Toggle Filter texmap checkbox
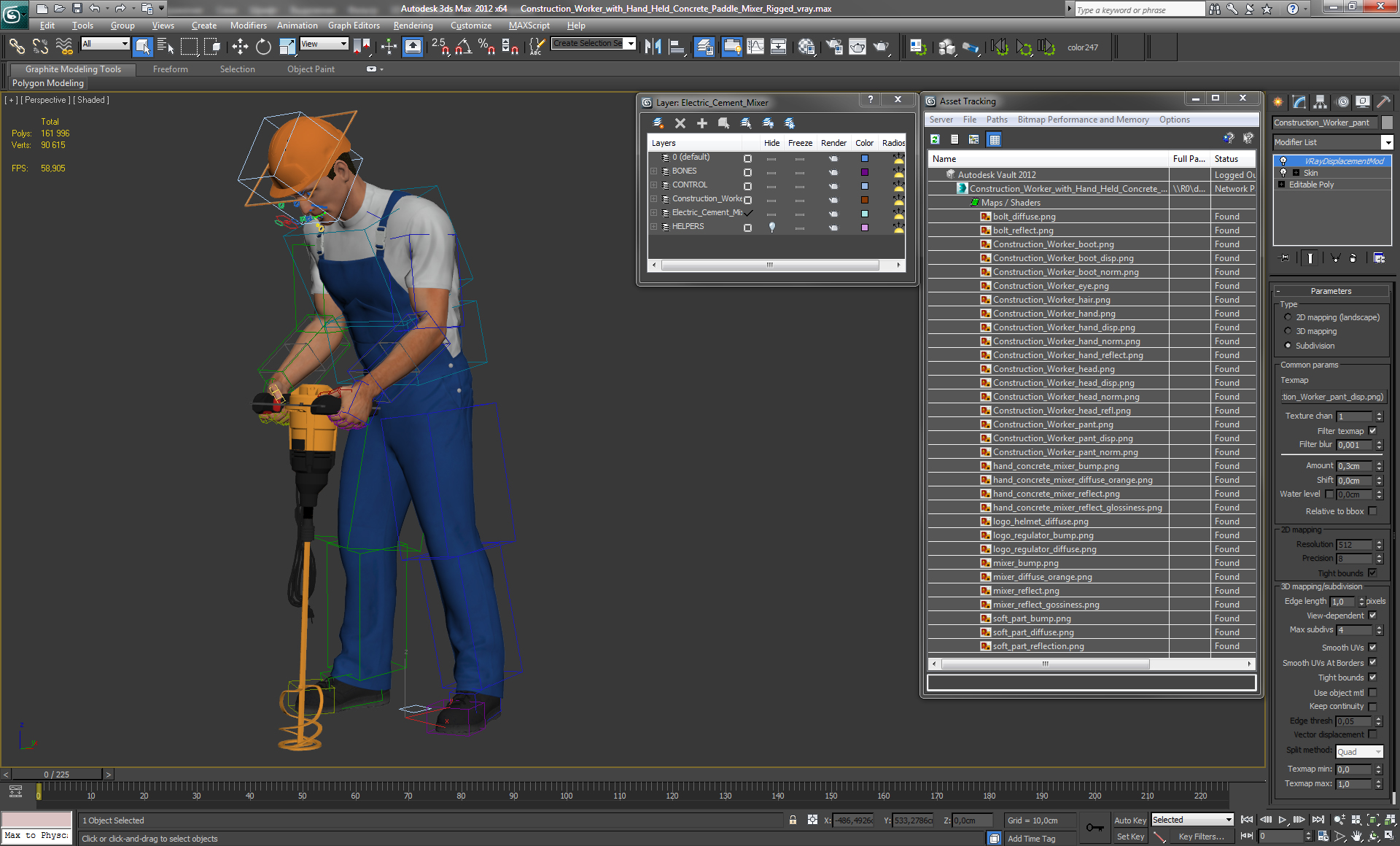Viewport: 1400px width, 846px height. point(1373,431)
